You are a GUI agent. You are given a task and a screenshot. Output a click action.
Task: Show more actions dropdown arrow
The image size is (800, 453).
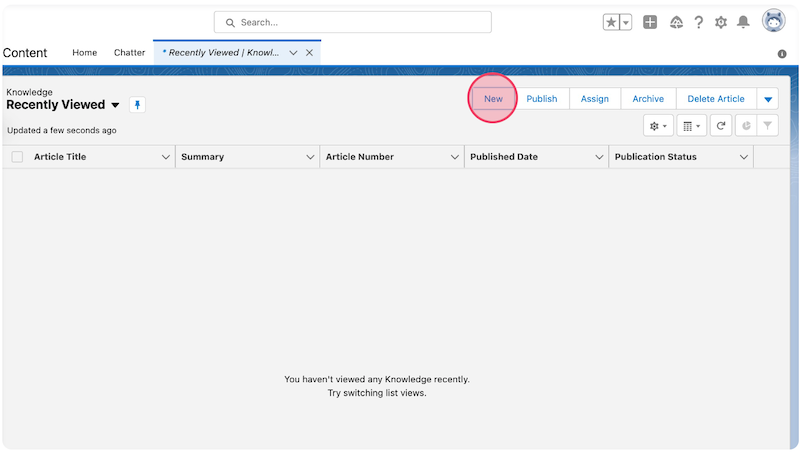pos(768,99)
